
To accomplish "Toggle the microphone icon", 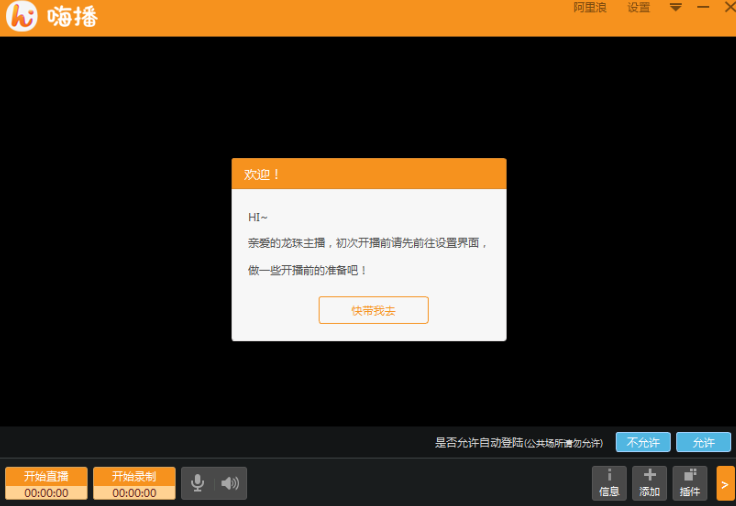I will click(198, 483).
